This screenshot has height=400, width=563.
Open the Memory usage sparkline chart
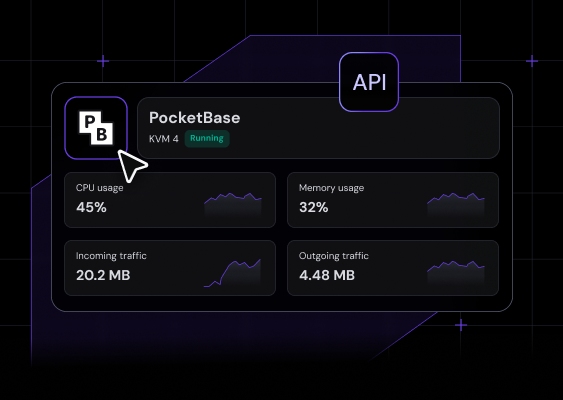(x=456, y=204)
